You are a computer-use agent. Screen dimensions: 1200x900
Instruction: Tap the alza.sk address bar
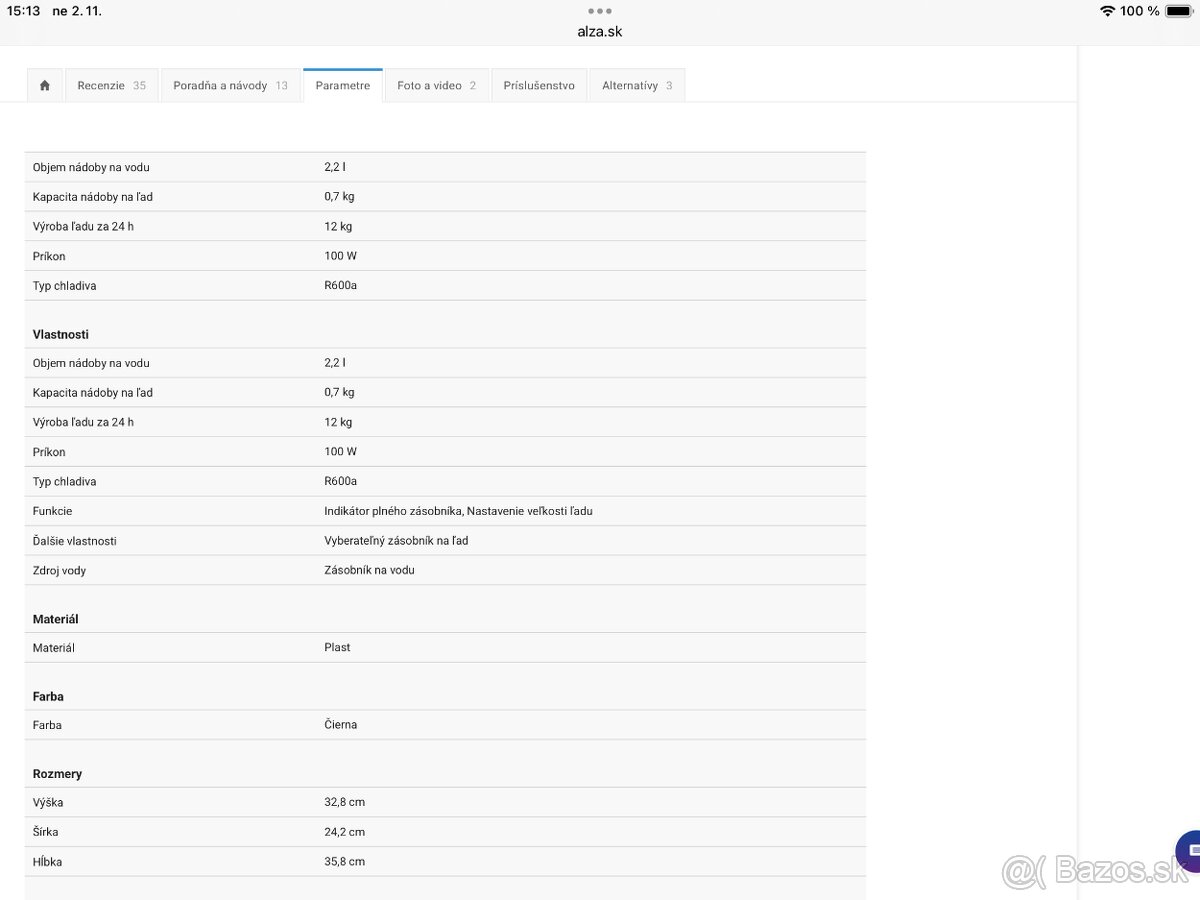(599, 31)
